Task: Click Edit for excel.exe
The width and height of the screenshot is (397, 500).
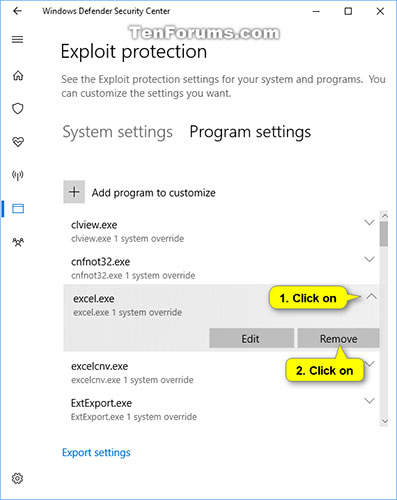Action: coord(251,338)
